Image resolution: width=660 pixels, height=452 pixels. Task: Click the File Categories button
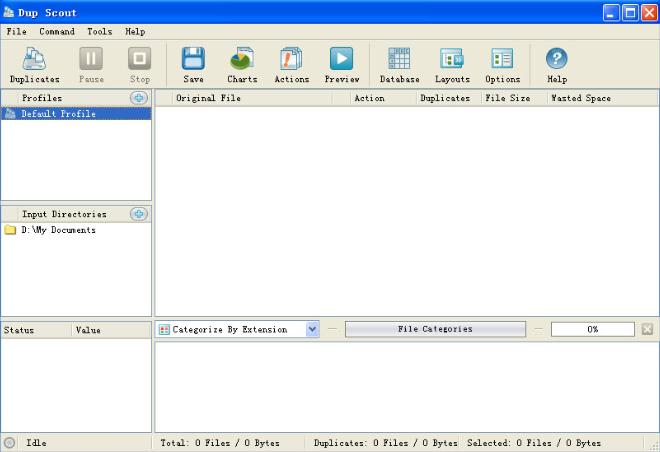pos(435,329)
